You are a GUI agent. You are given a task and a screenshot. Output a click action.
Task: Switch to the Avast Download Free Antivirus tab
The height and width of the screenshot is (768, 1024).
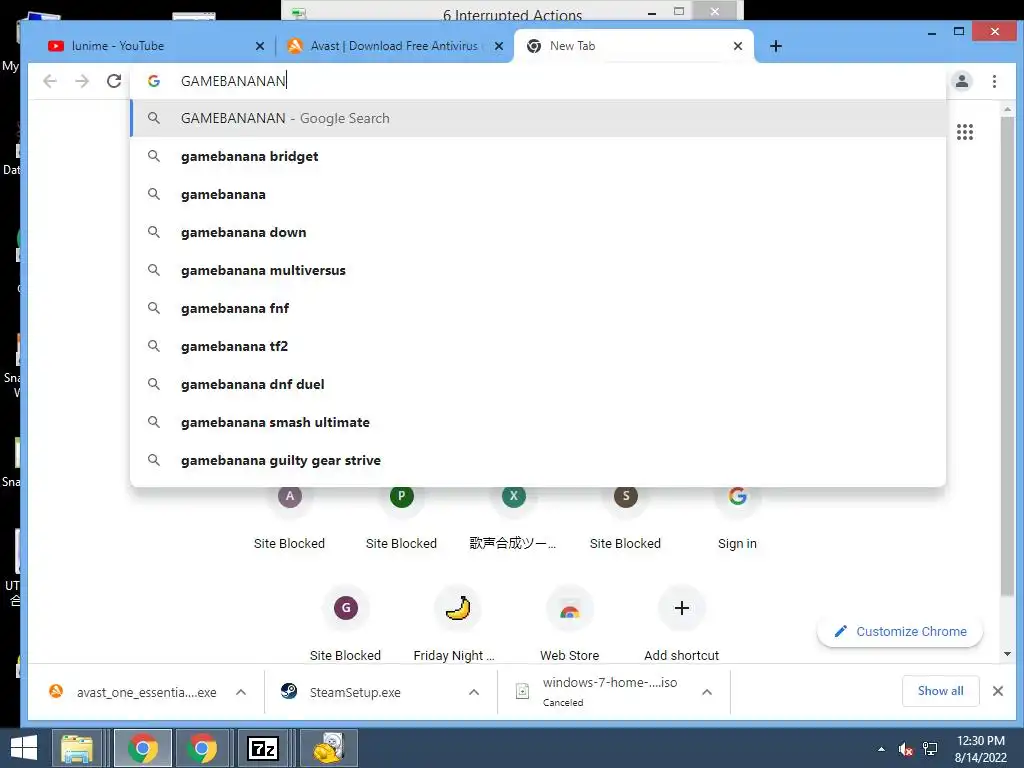[392, 46]
